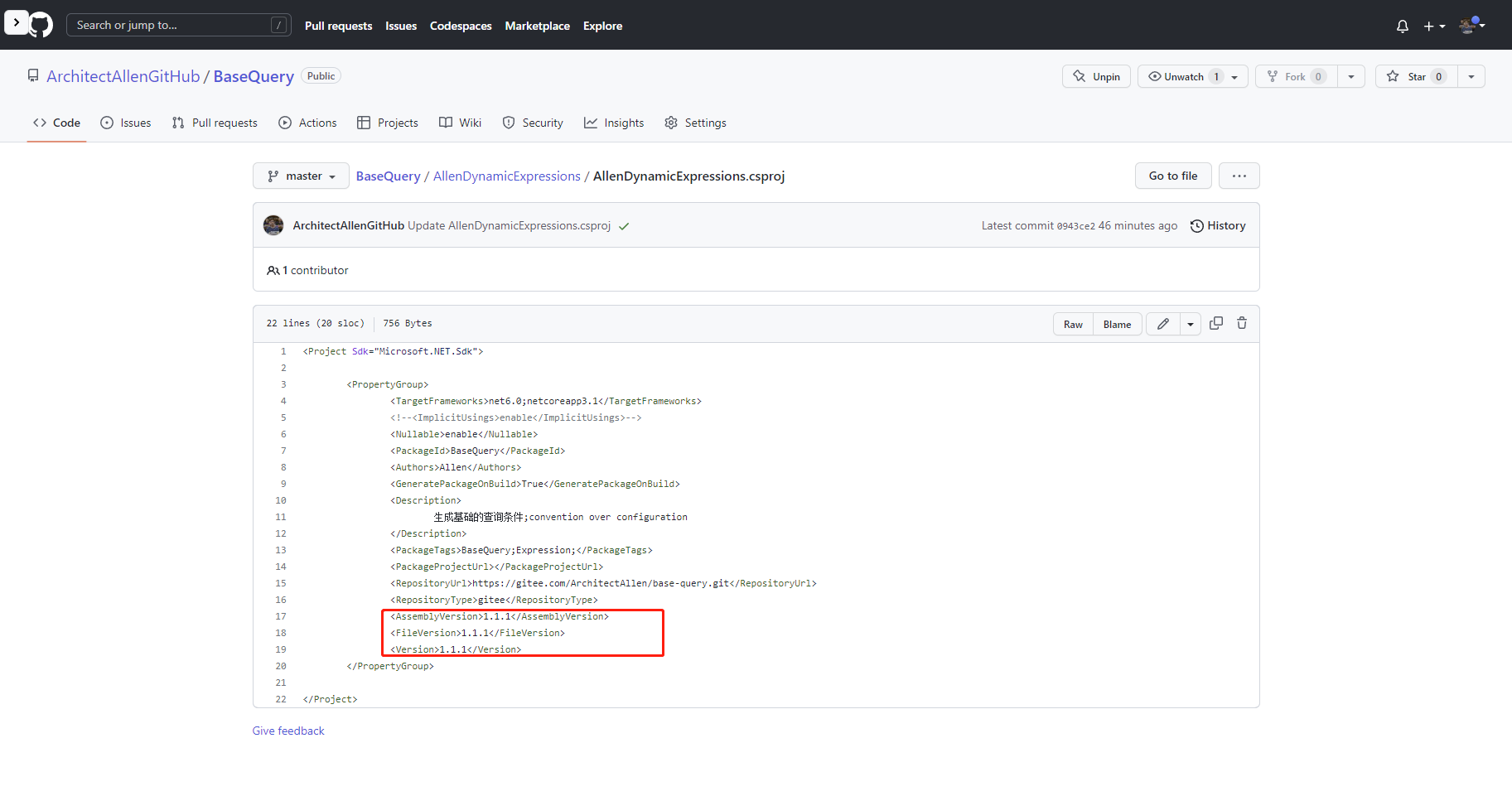This screenshot has width=1512, height=796.
Task: Open the master branch selector
Action: click(x=301, y=176)
